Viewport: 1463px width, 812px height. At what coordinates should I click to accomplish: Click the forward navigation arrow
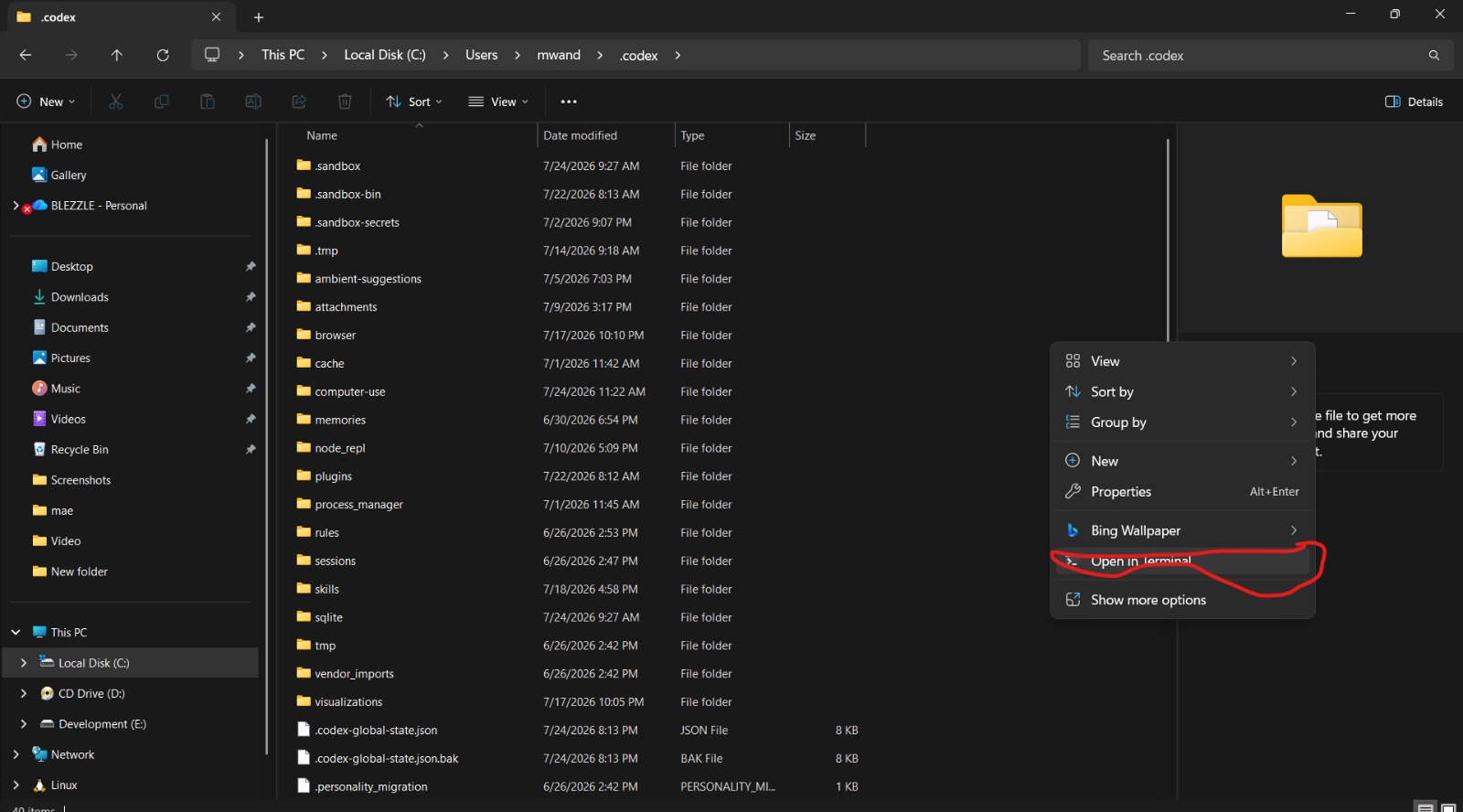tap(71, 55)
